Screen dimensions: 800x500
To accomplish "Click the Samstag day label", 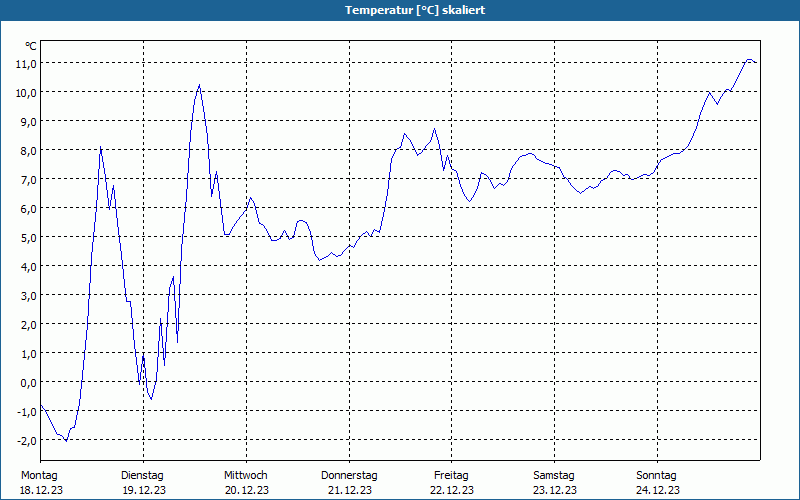I will (554, 476).
